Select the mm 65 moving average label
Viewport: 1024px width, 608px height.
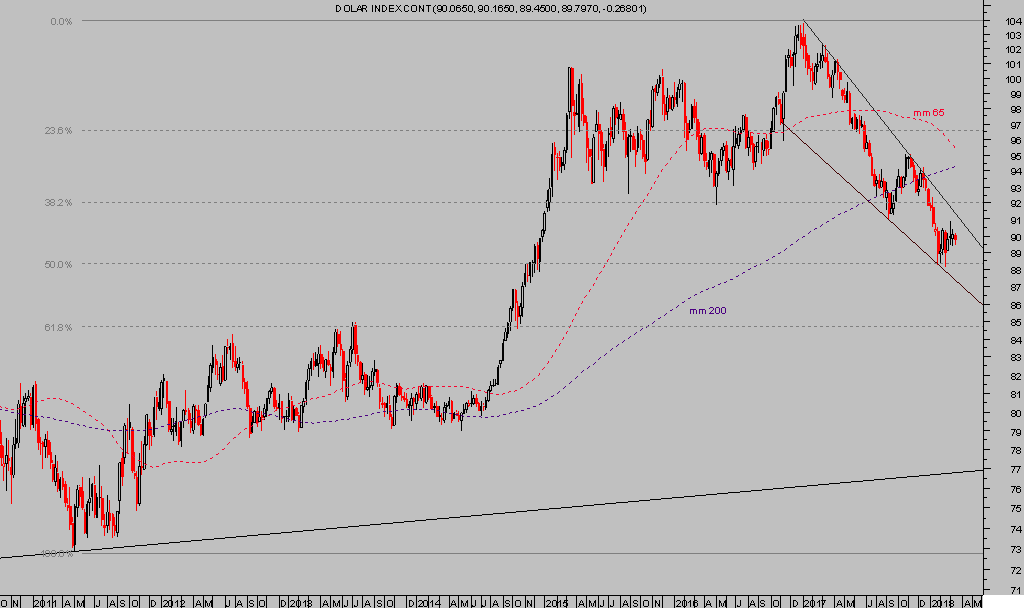pyautogui.click(x=928, y=113)
